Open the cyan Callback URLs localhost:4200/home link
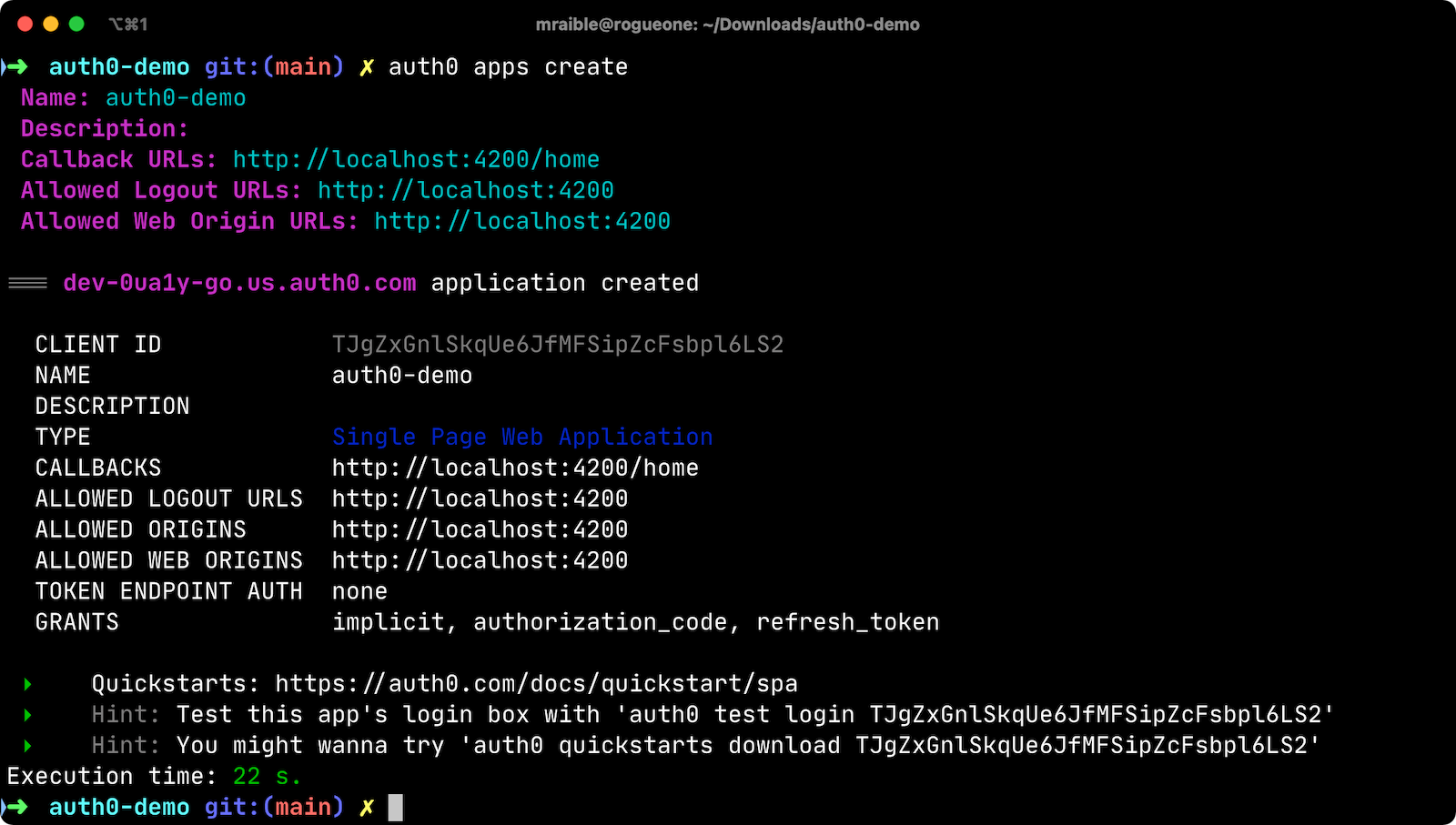This screenshot has width=1456, height=825. [416, 160]
